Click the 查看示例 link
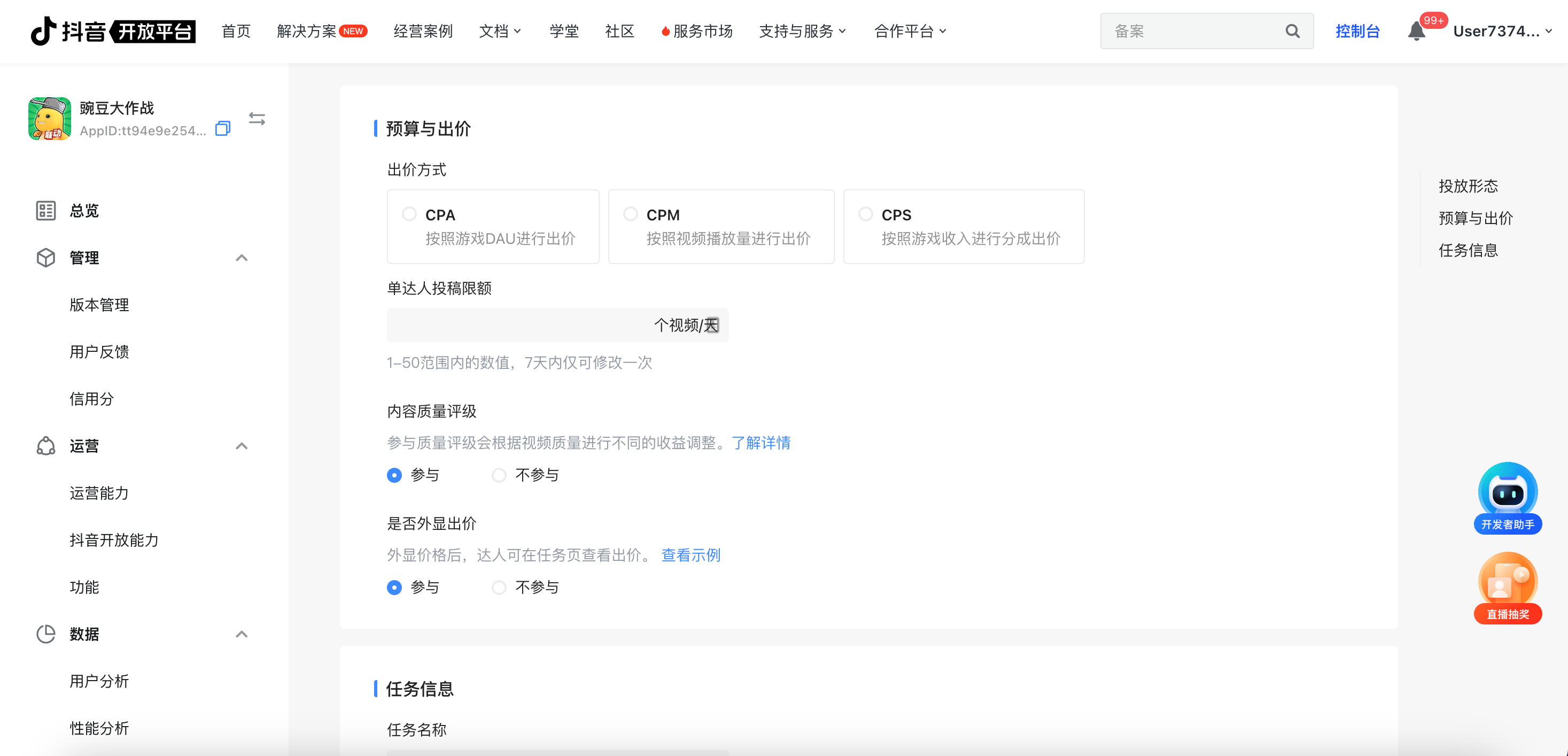This screenshot has width=1568, height=756. (691, 555)
